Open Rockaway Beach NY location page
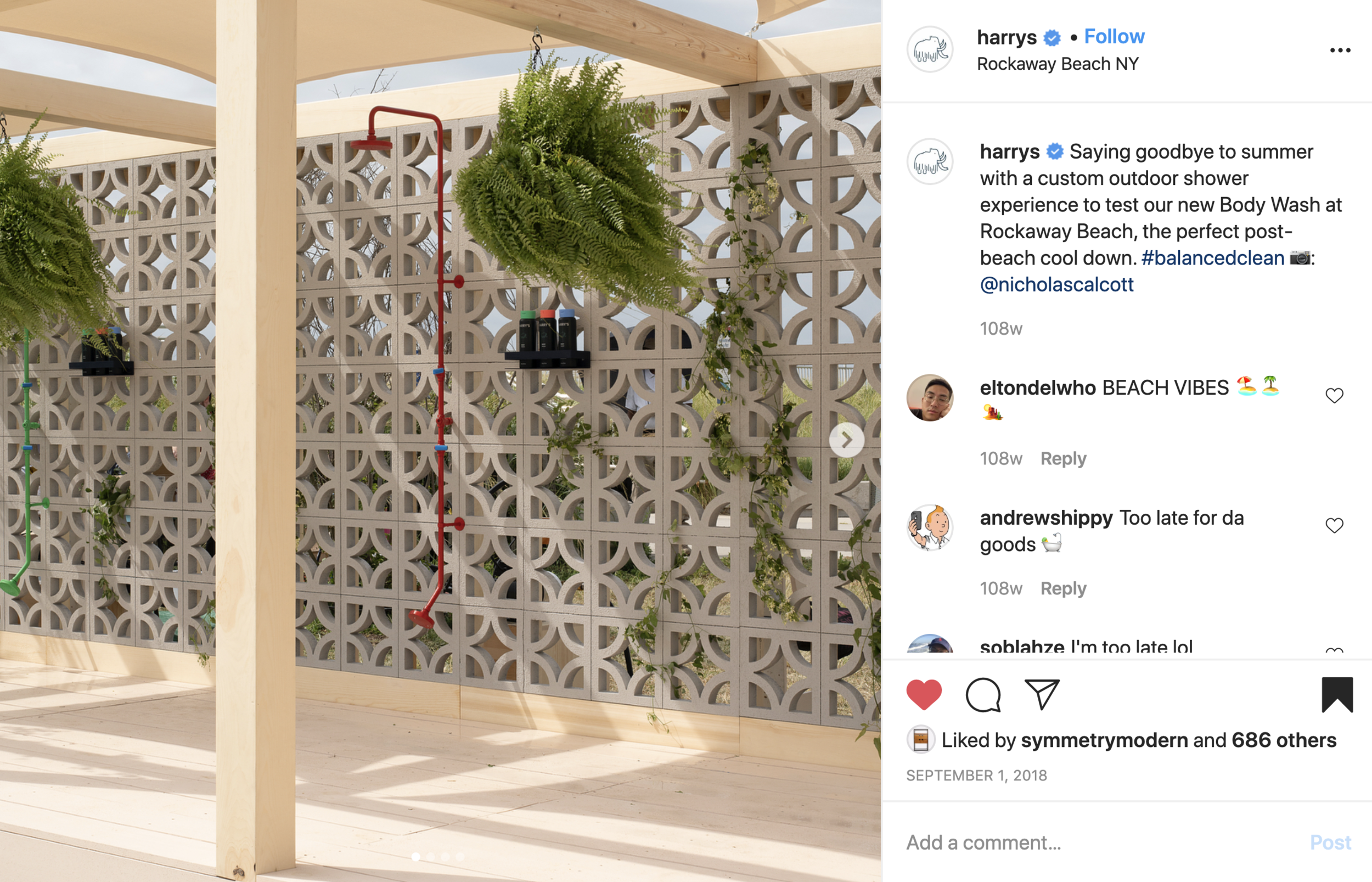1372x882 pixels. 1057,64
